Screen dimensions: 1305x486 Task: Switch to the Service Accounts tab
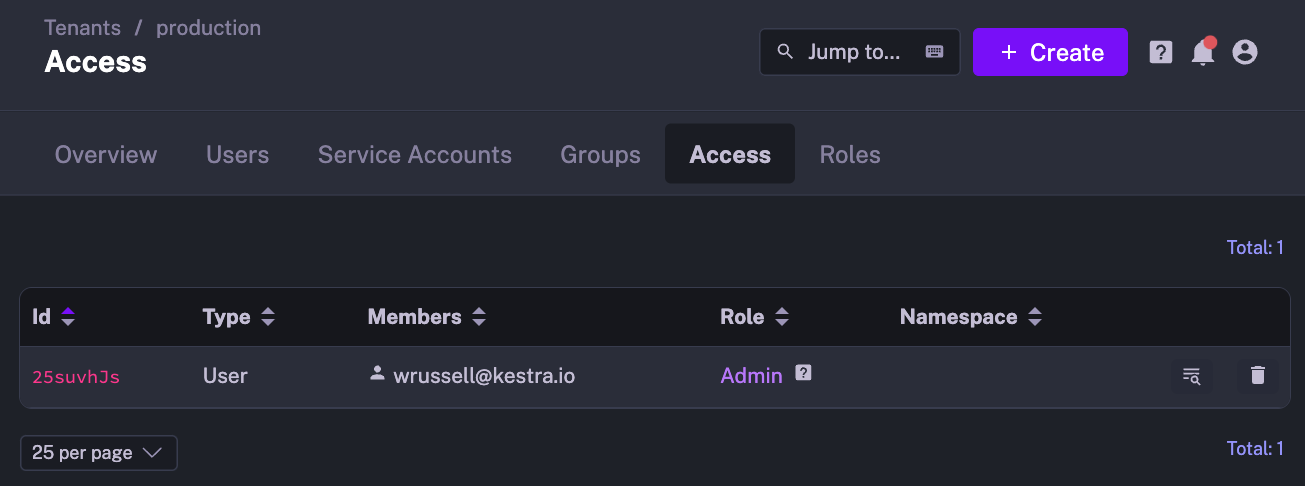click(x=414, y=155)
